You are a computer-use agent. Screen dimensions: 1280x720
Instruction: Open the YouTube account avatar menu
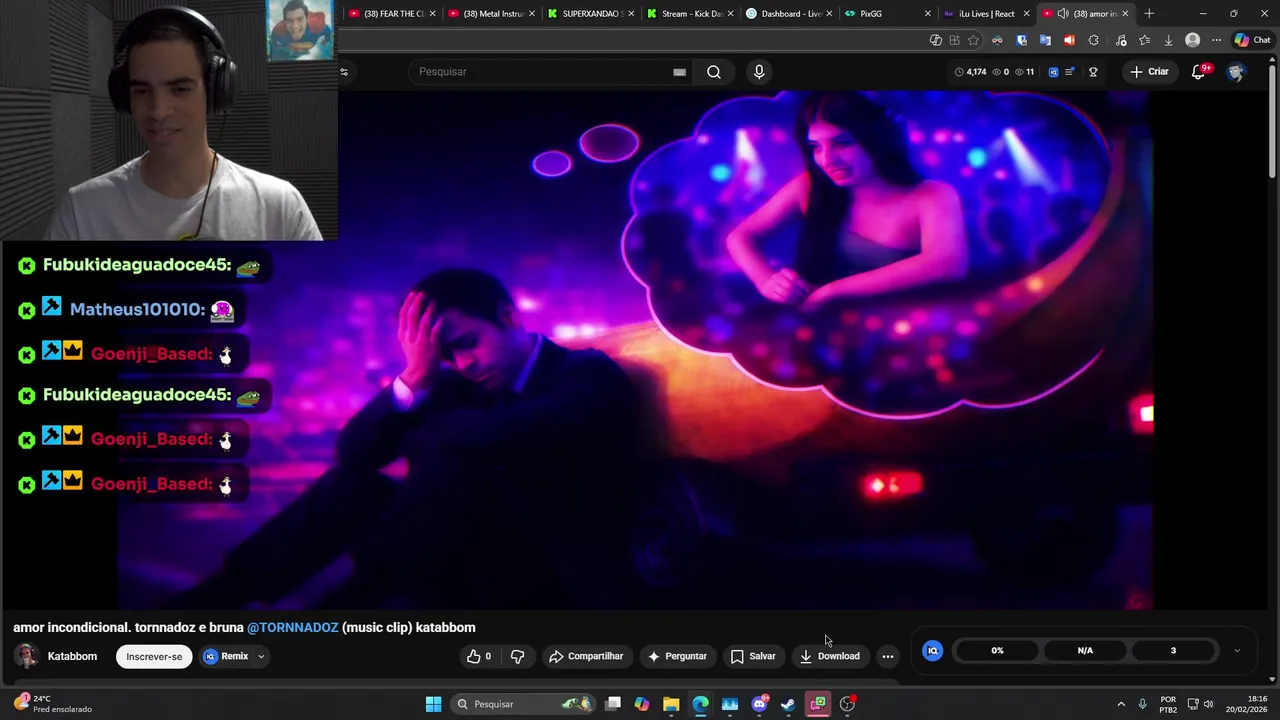click(1236, 72)
